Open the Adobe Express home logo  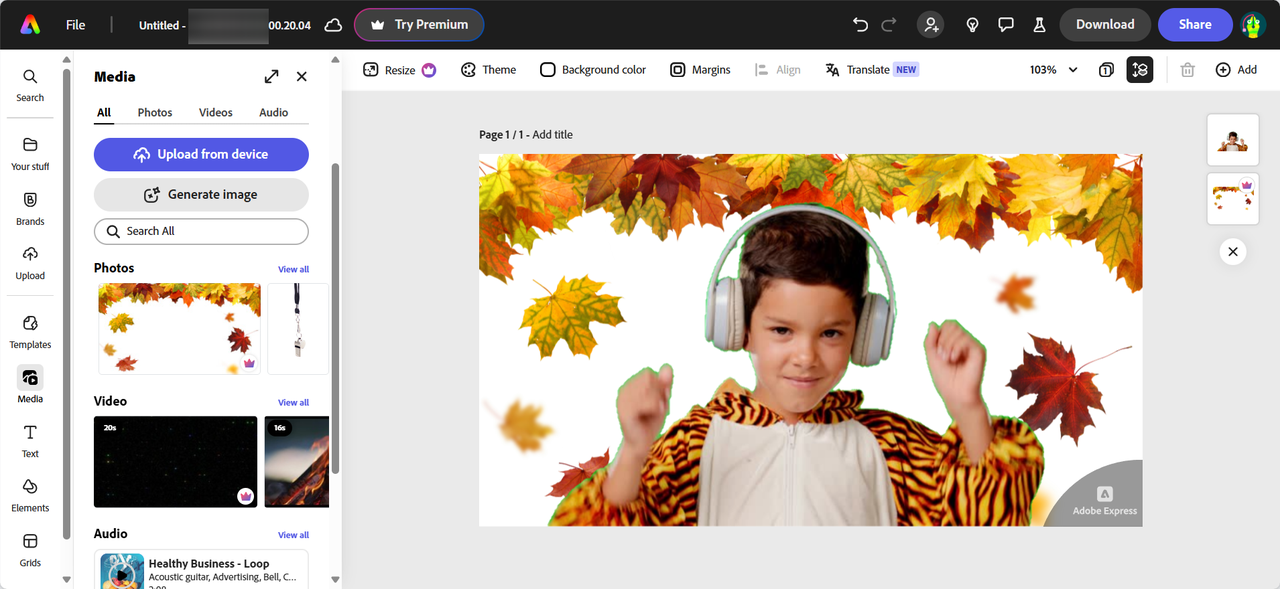point(30,24)
